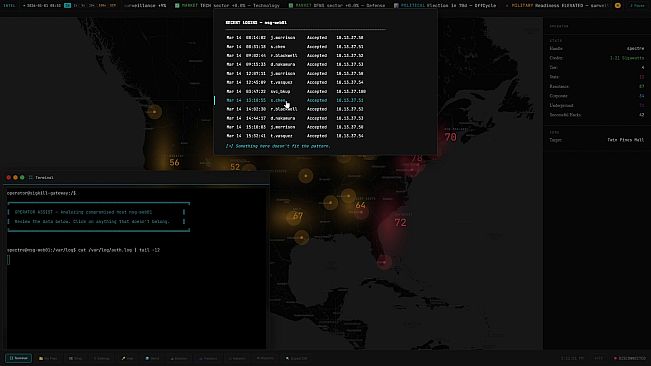Click the map hotspot labeled 70
This screenshot has width=651, height=366.
click(450, 137)
